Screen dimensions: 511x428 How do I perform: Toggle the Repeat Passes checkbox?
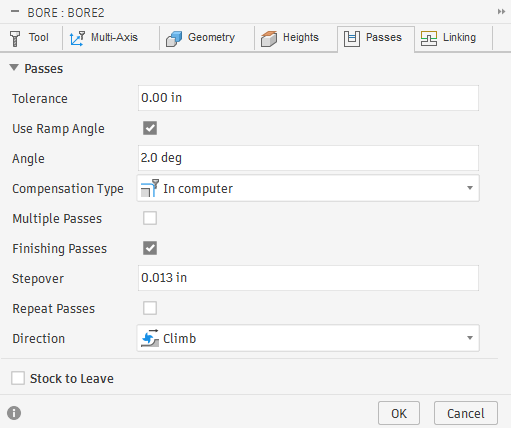(150, 308)
